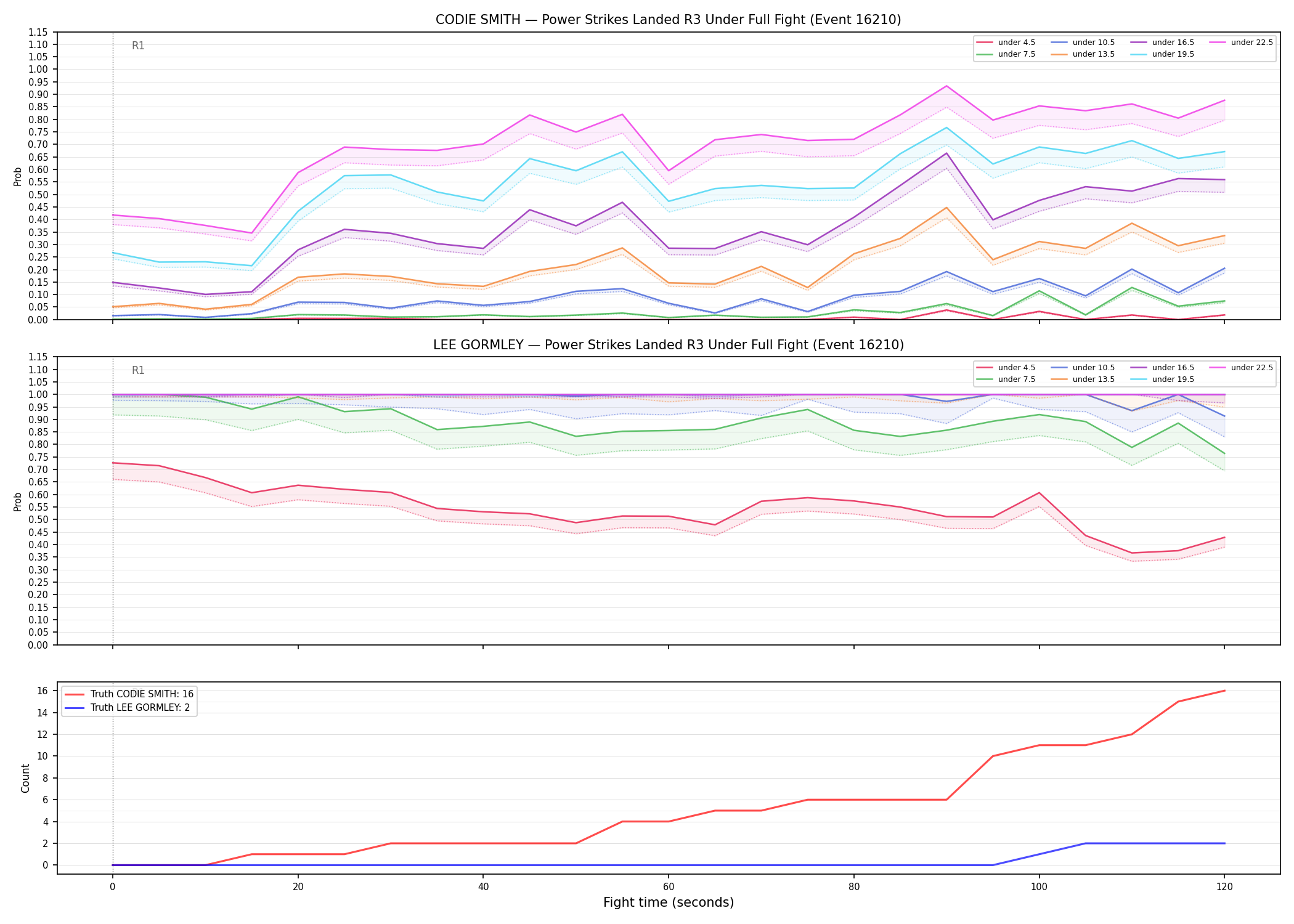The width and height of the screenshot is (1294, 924).
Task: Click the 40 tick on fight time axis
Action: pos(483,887)
